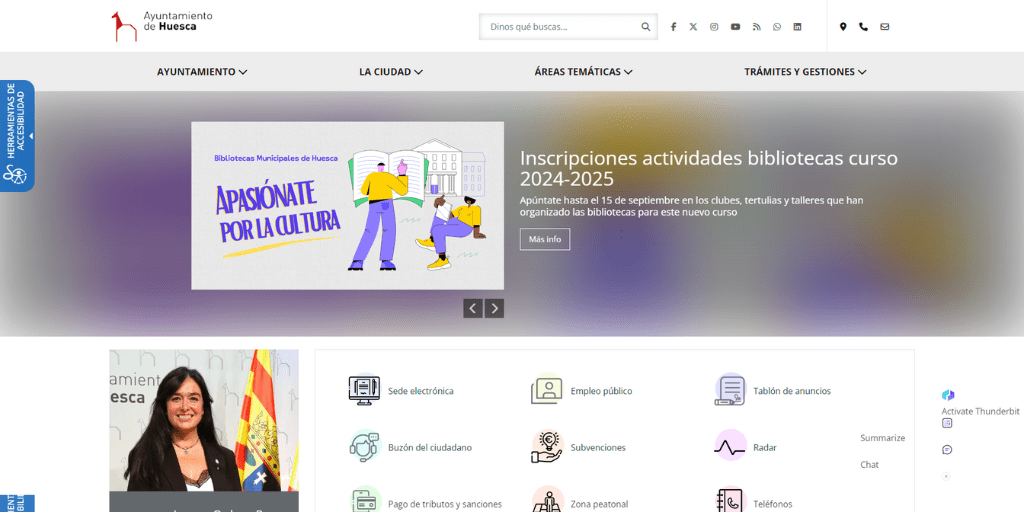Open the Teléfonos link
This screenshot has width=1024, height=512.
(x=773, y=504)
